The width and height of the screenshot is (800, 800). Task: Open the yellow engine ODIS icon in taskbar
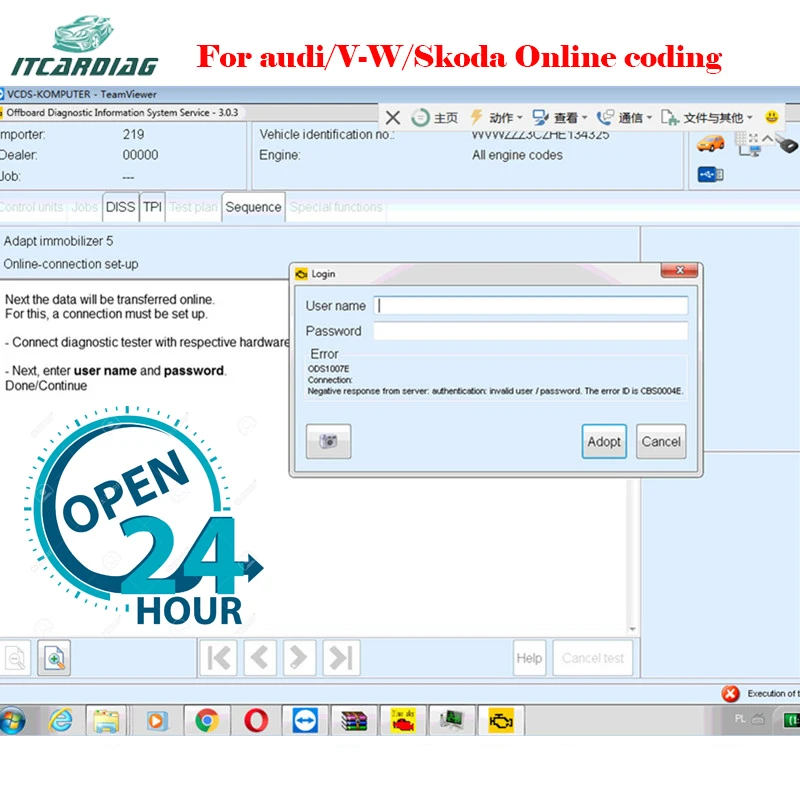point(501,721)
